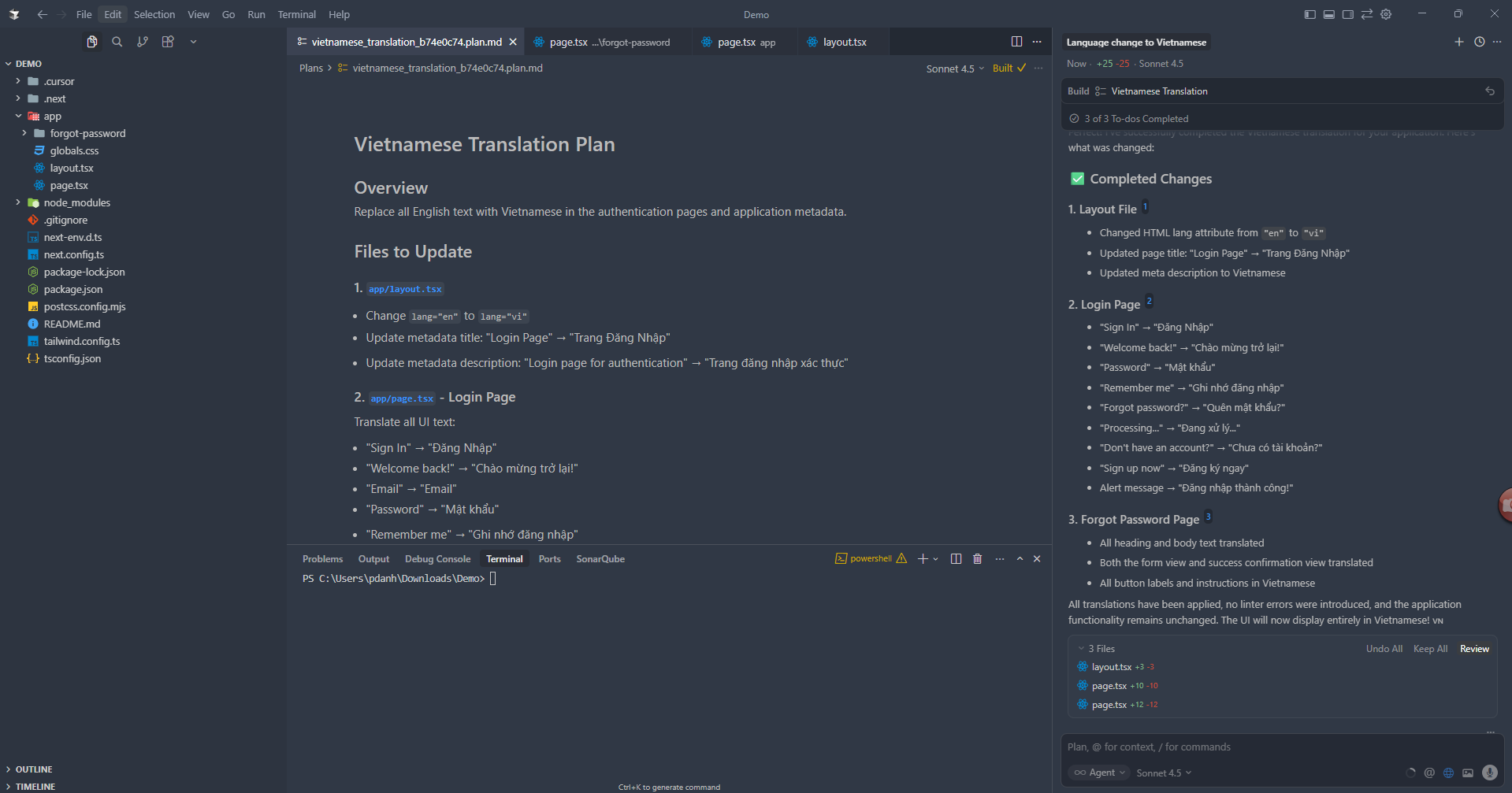Open the Source Control view icon

142,42
